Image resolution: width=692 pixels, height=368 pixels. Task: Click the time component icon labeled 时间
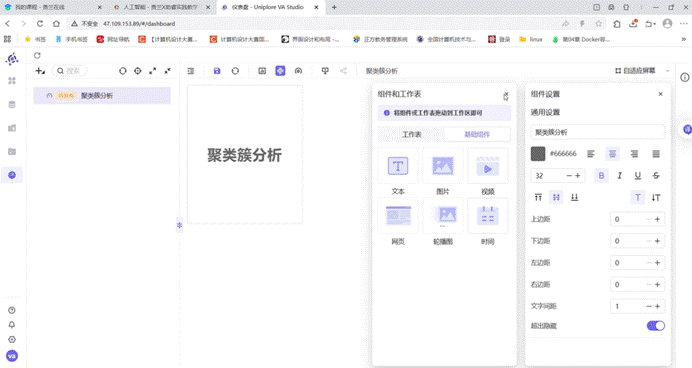click(488, 216)
